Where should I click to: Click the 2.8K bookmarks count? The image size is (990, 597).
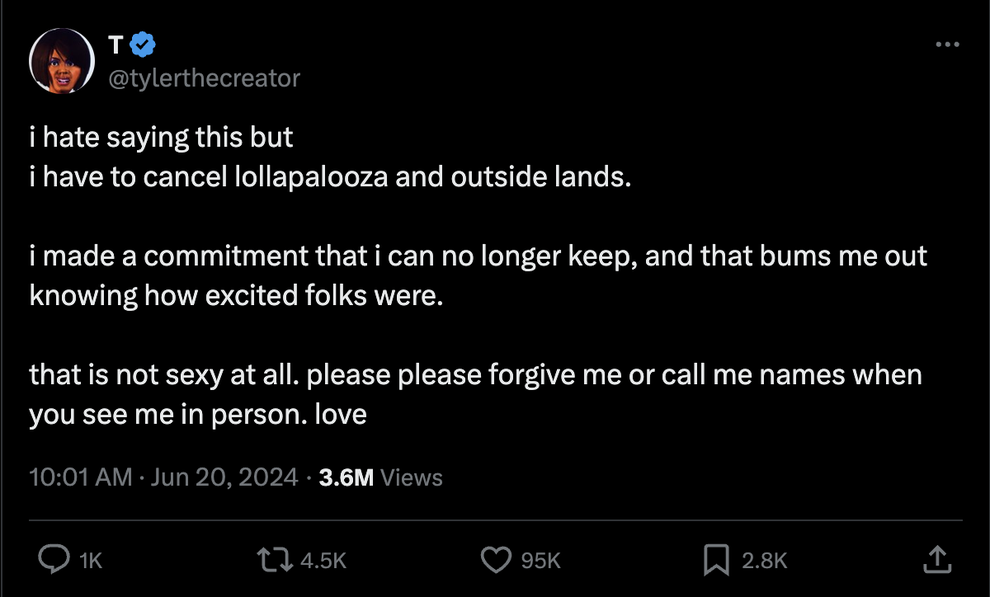tap(765, 561)
